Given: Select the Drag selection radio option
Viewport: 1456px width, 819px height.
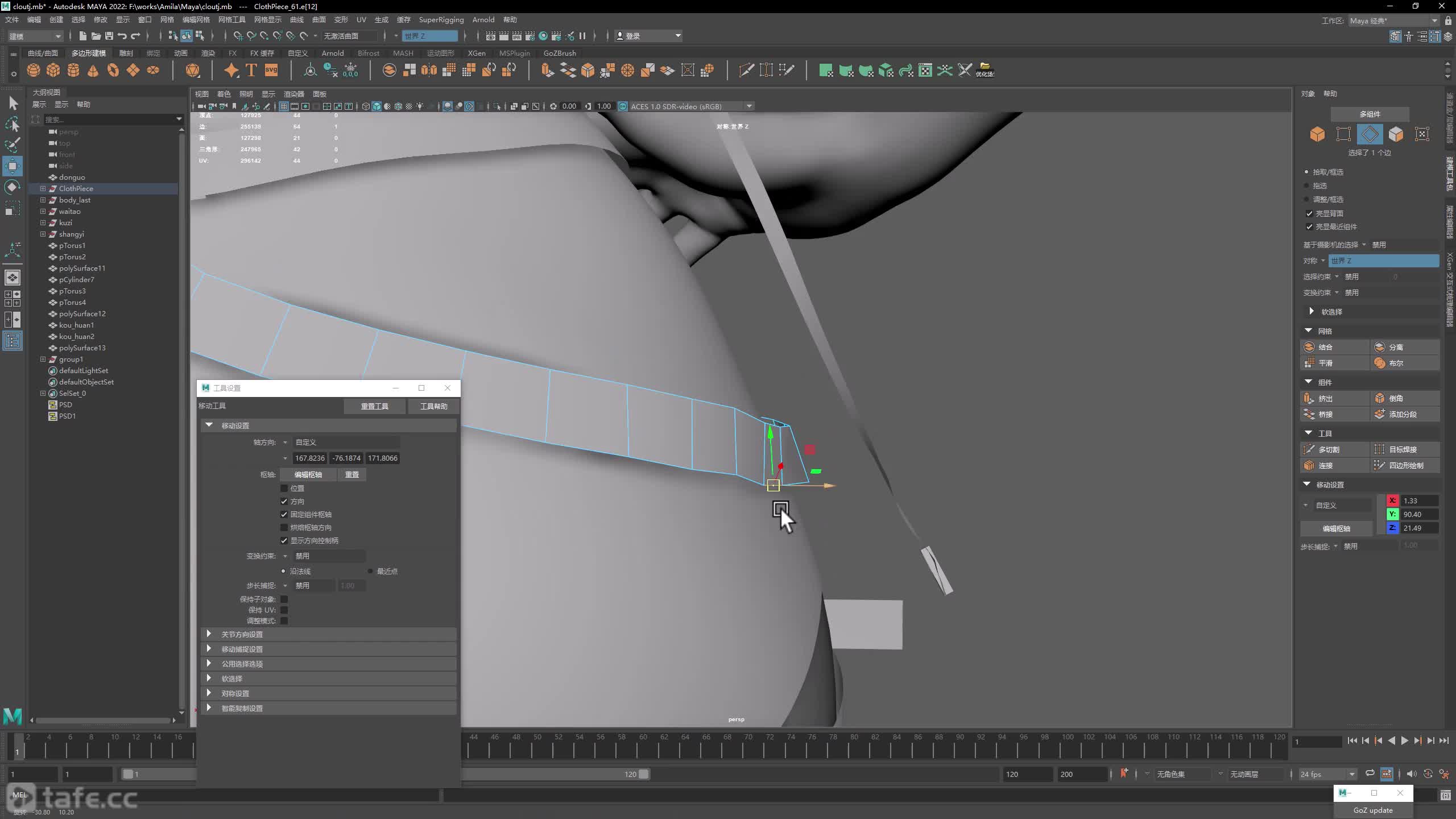Looking at the screenshot, I should click(1306, 185).
